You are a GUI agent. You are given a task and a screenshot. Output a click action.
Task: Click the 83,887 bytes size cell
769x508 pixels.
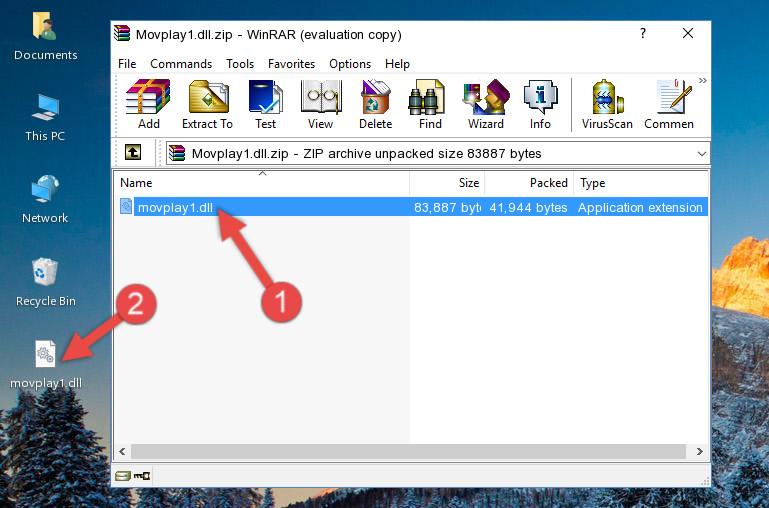(x=447, y=207)
